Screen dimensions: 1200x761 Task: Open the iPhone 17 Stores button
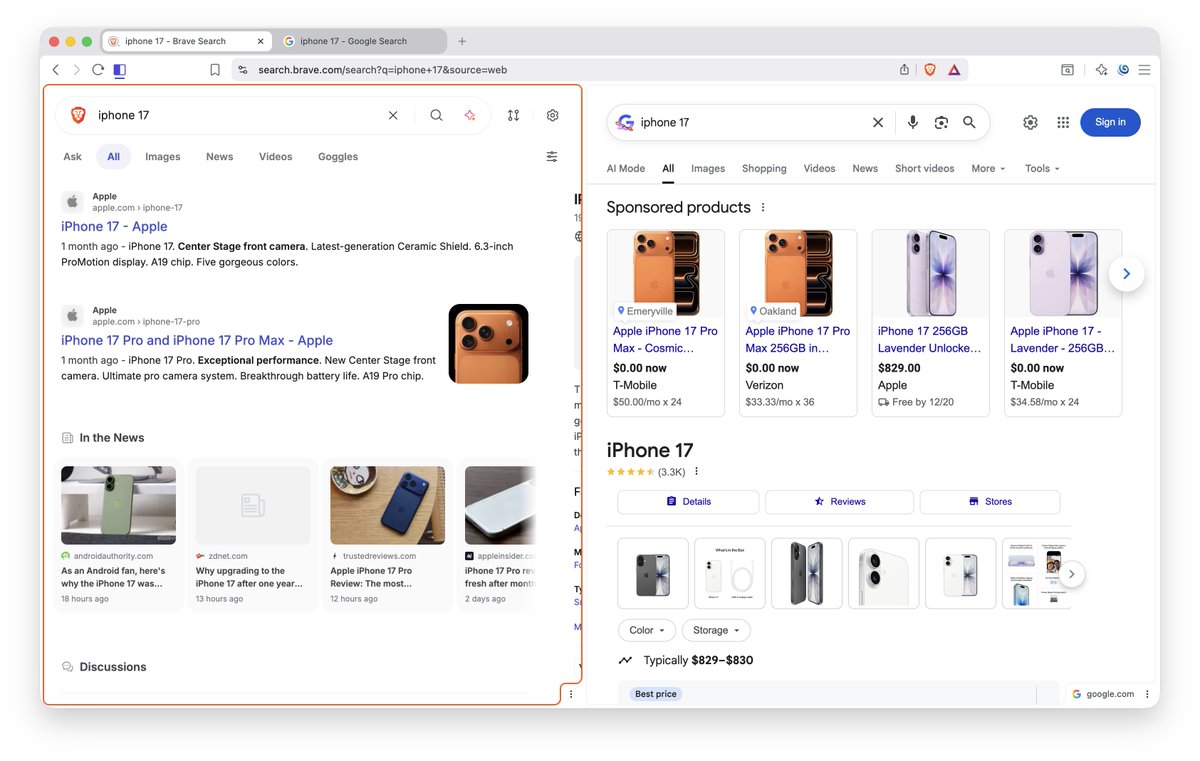990,502
